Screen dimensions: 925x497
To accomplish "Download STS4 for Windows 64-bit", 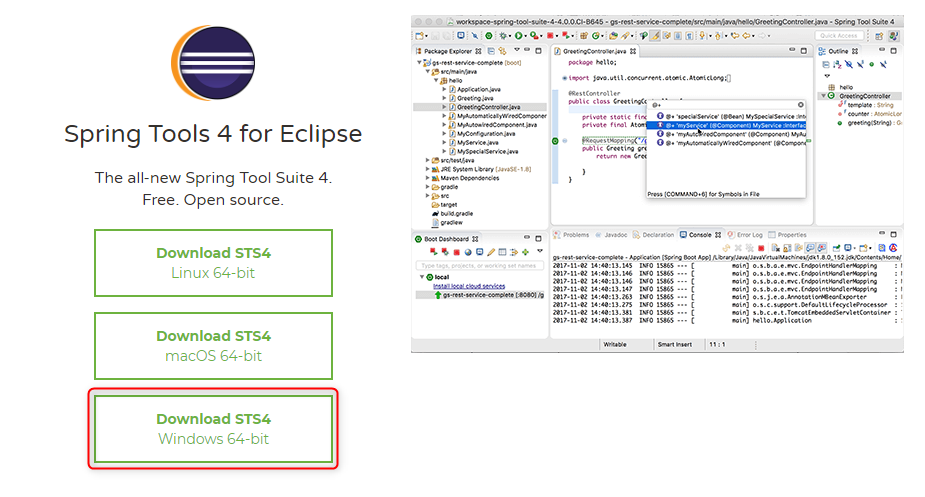I will pyautogui.click(x=213, y=429).
